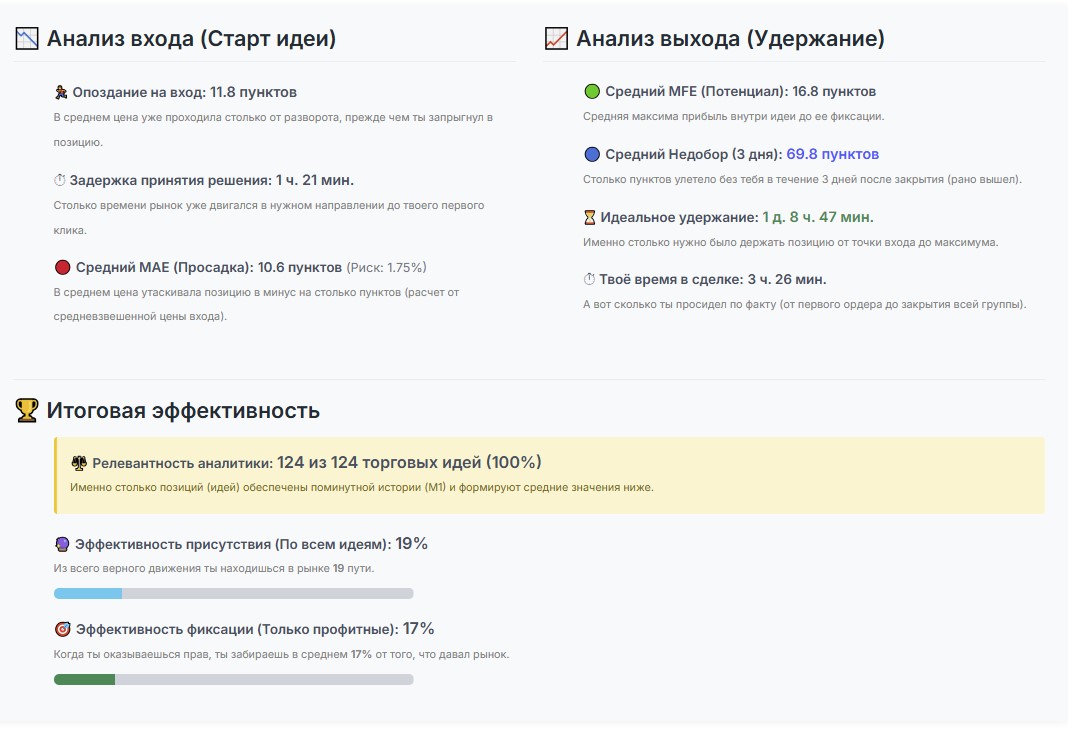This screenshot has width=1068, height=733.
Task: Click the text Средний MAE (Просадка): 10.6 пунктов
Action: [x=209, y=267]
